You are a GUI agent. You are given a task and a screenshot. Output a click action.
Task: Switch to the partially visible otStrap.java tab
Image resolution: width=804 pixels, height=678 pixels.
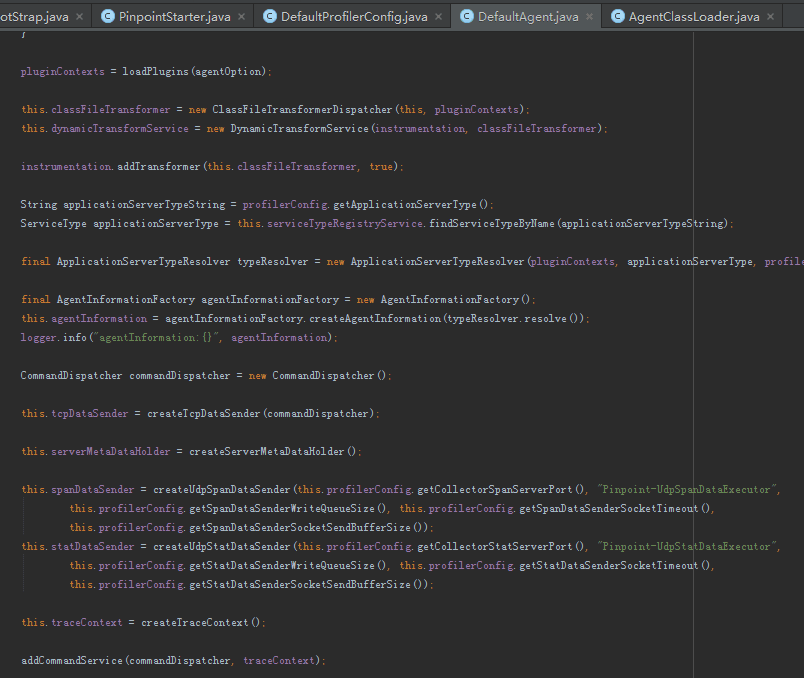pos(35,17)
